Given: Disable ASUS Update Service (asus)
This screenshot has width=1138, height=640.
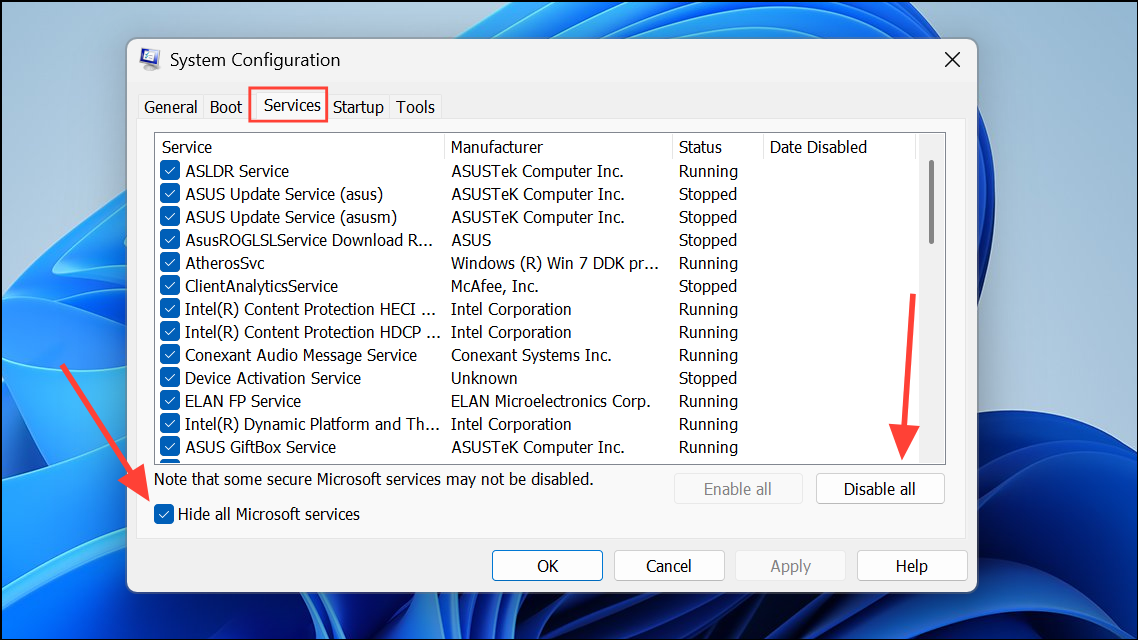Looking at the screenshot, I should (169, 194).
